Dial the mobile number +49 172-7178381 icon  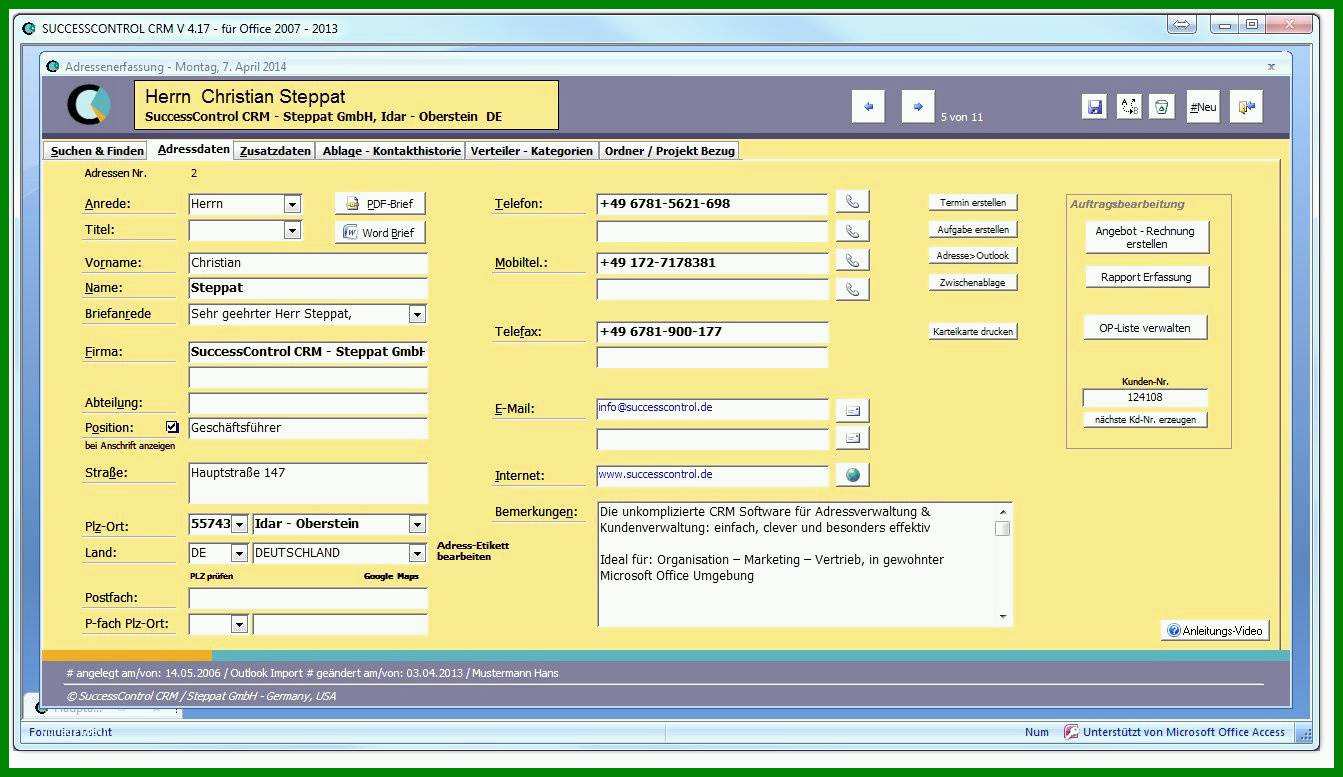852,260
